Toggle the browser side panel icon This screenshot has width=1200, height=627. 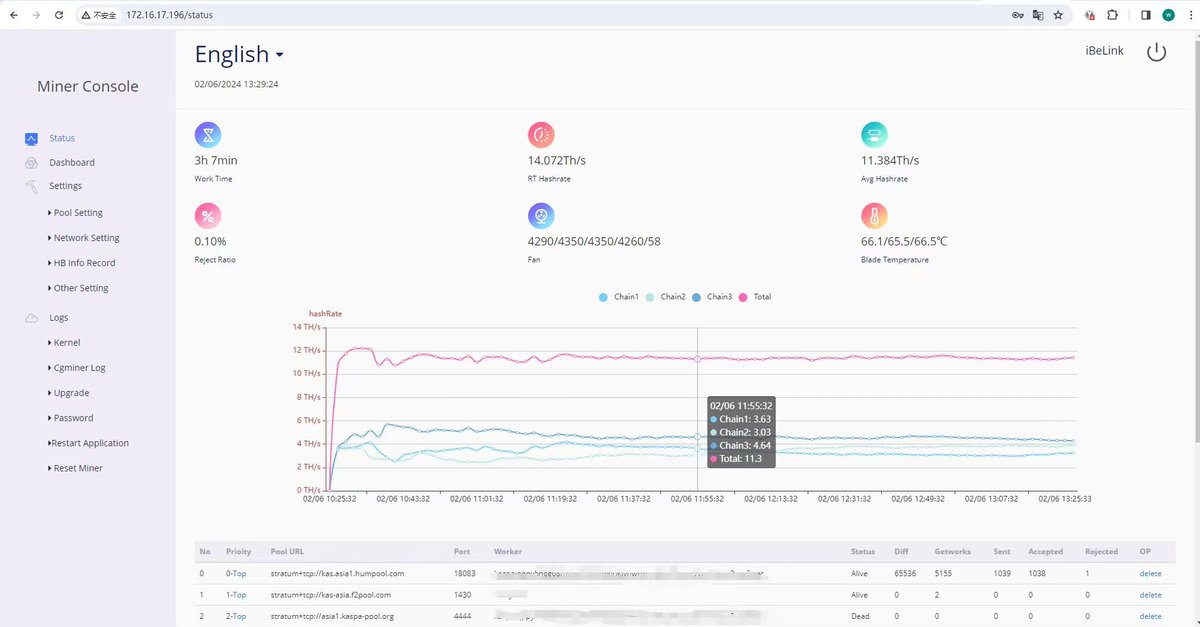[1145, 15]
